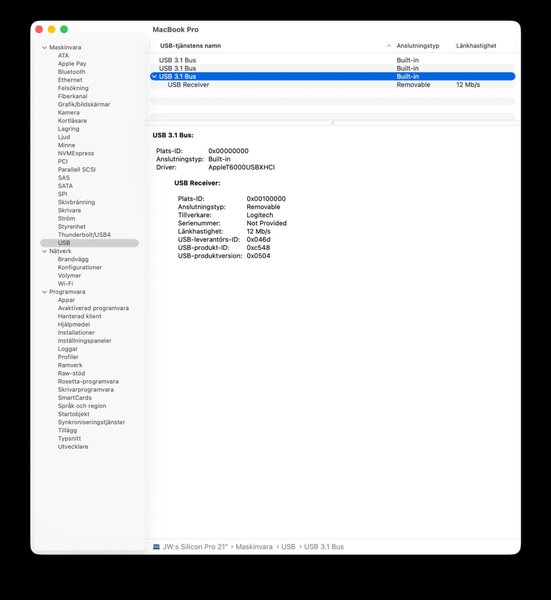Click the computer icon in the path bar
The height and width of the screenshot is (600, 551).
tap(156, 547)
